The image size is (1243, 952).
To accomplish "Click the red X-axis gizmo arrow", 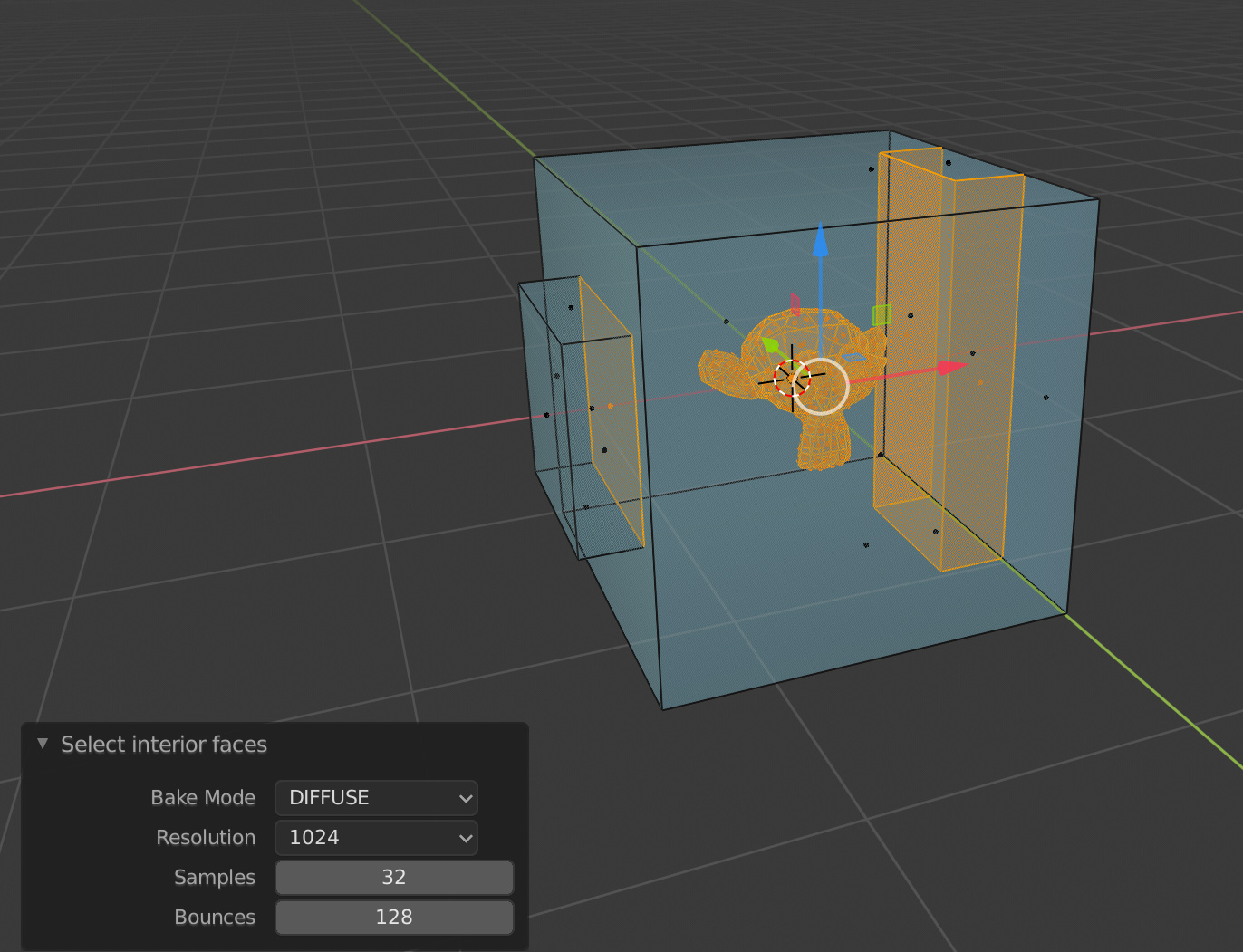I will pos(951,367).
